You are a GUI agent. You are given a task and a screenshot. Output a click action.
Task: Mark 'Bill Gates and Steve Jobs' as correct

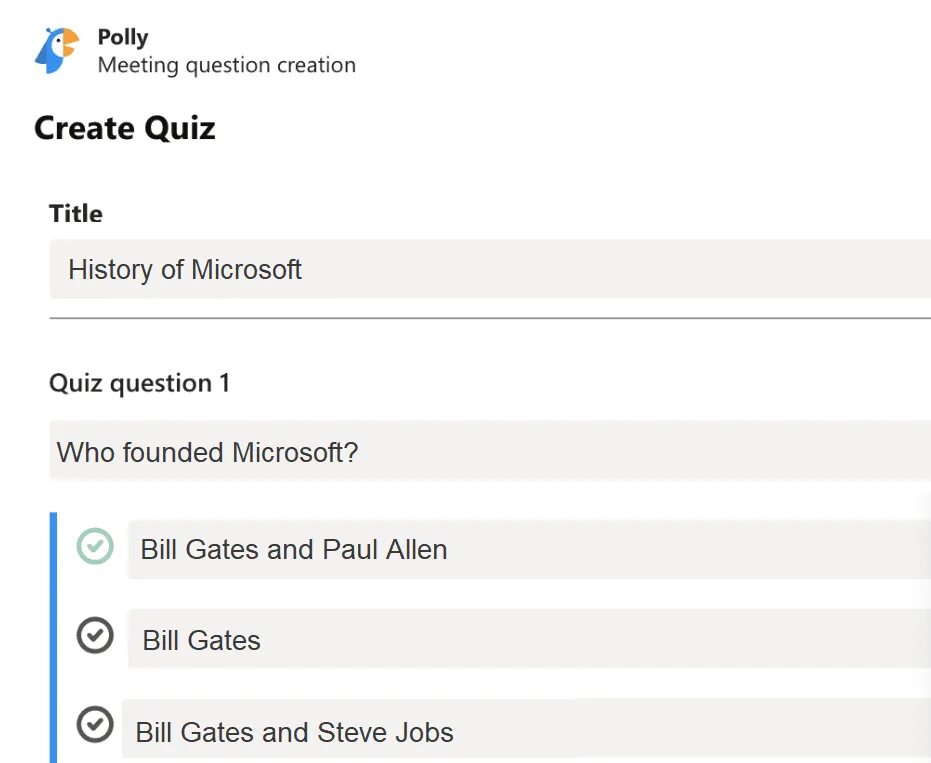pos(95,724)
